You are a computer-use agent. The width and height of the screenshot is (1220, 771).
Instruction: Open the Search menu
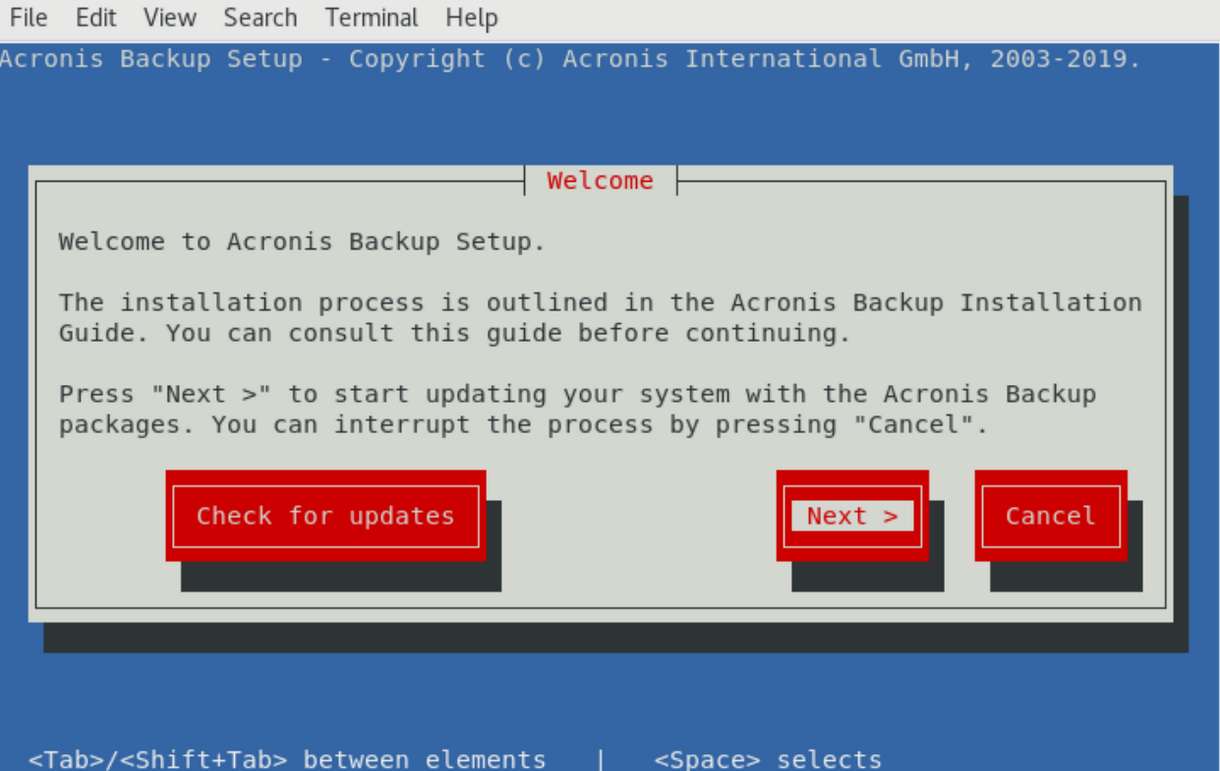(260, 17)
